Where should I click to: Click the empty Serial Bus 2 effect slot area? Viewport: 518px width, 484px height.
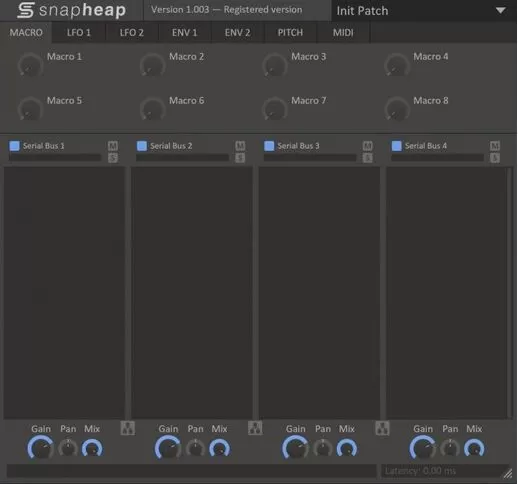(x=192, y=293)
